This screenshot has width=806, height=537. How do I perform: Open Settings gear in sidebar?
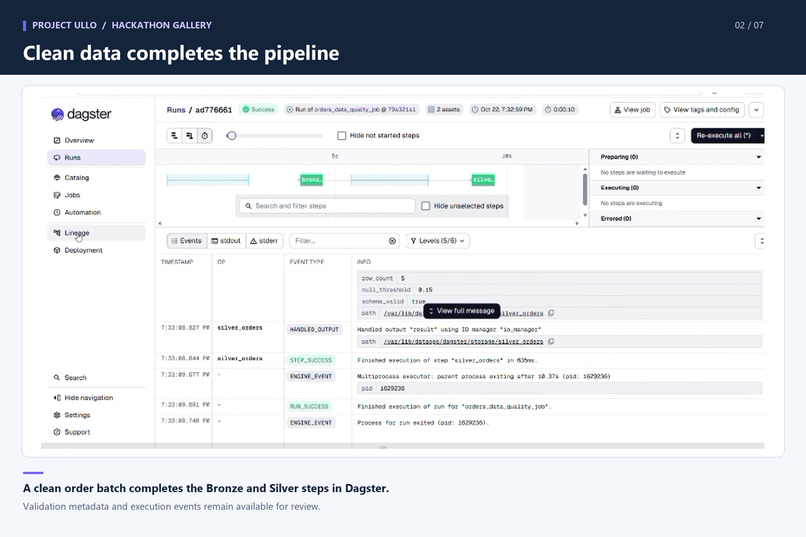57,415
